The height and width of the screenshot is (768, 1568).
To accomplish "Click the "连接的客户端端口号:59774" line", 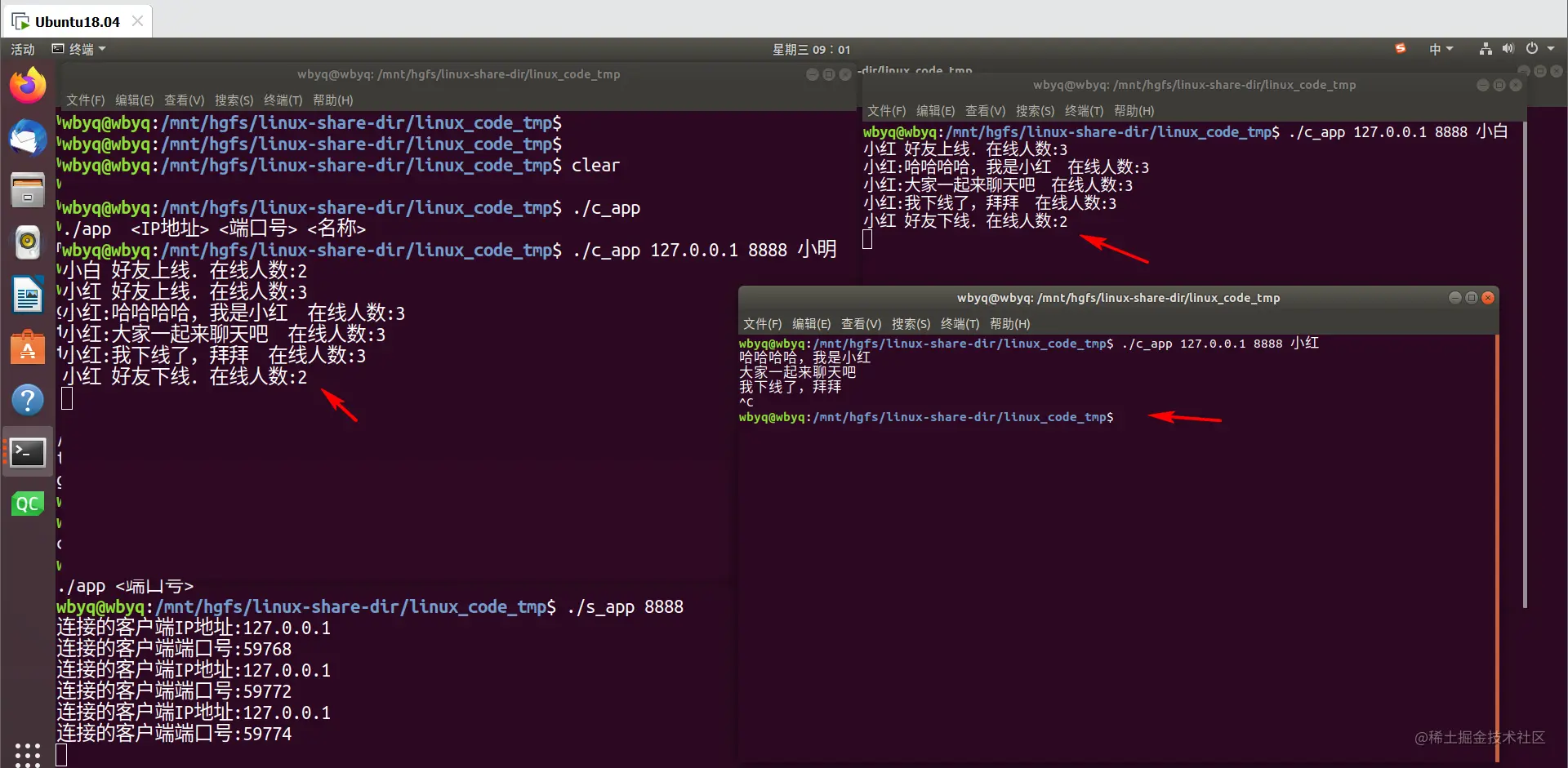I will (x=174, y=734).
